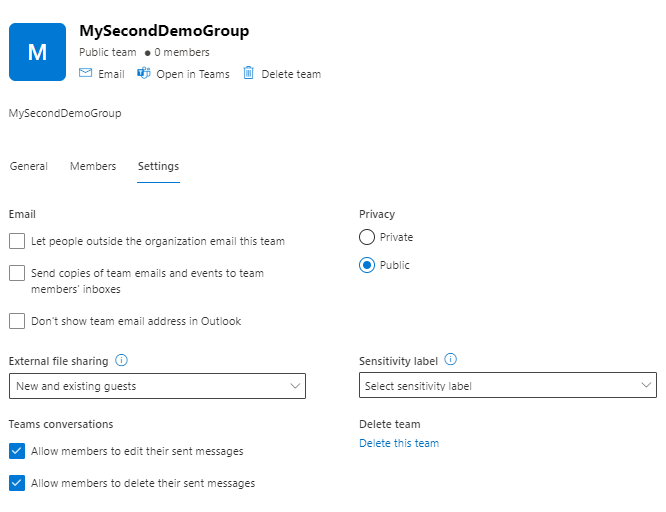Click the Delete team trash icon
The height and width of the screenshot is (512, 666).
(x=249, y=74)
